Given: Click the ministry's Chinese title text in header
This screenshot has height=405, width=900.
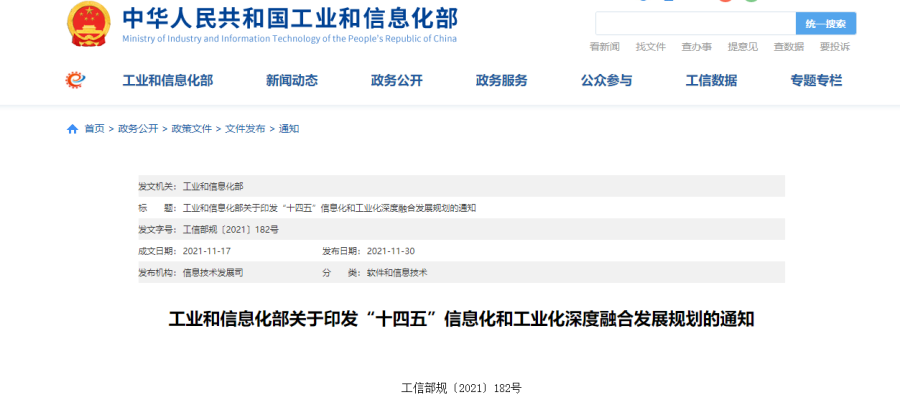Looking at the screenshot, I should click(x=290, y=18).
